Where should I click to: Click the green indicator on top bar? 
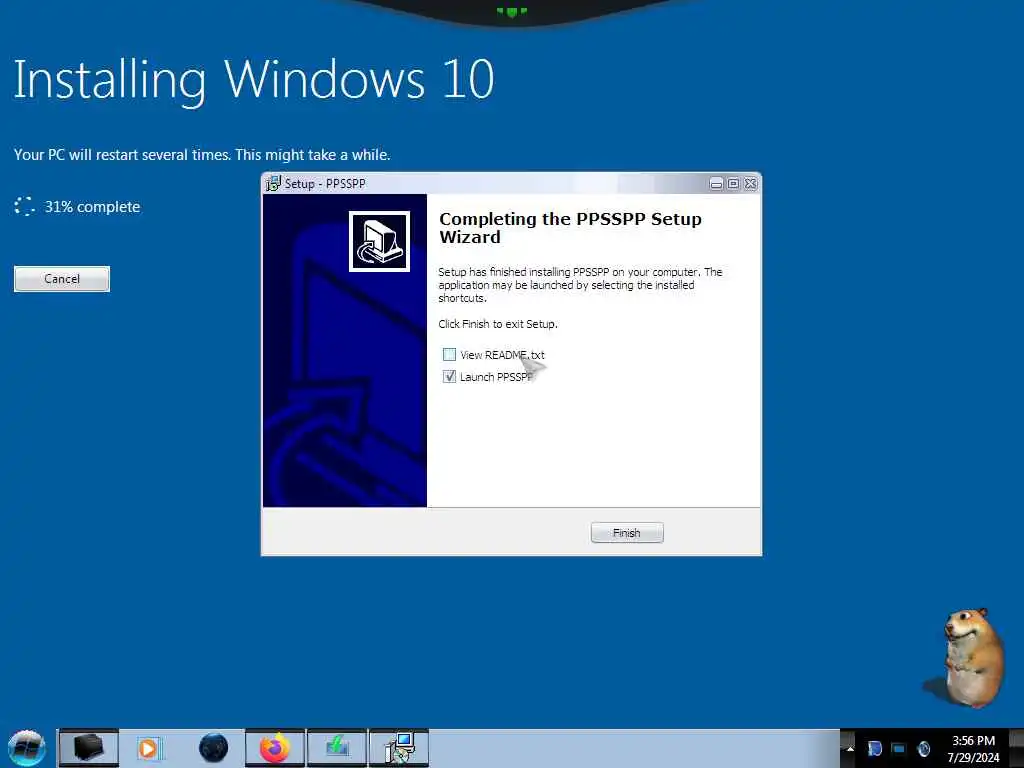point(512,12)
